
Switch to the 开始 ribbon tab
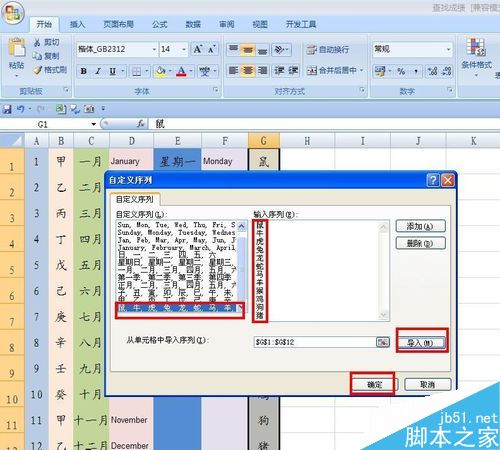pos(44,24)
